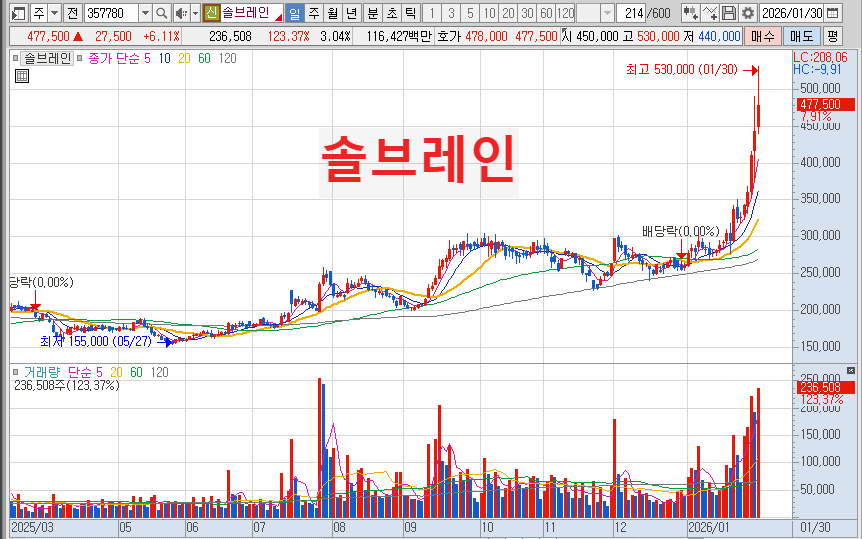Choose the 3 interval button

coord(451,13)
